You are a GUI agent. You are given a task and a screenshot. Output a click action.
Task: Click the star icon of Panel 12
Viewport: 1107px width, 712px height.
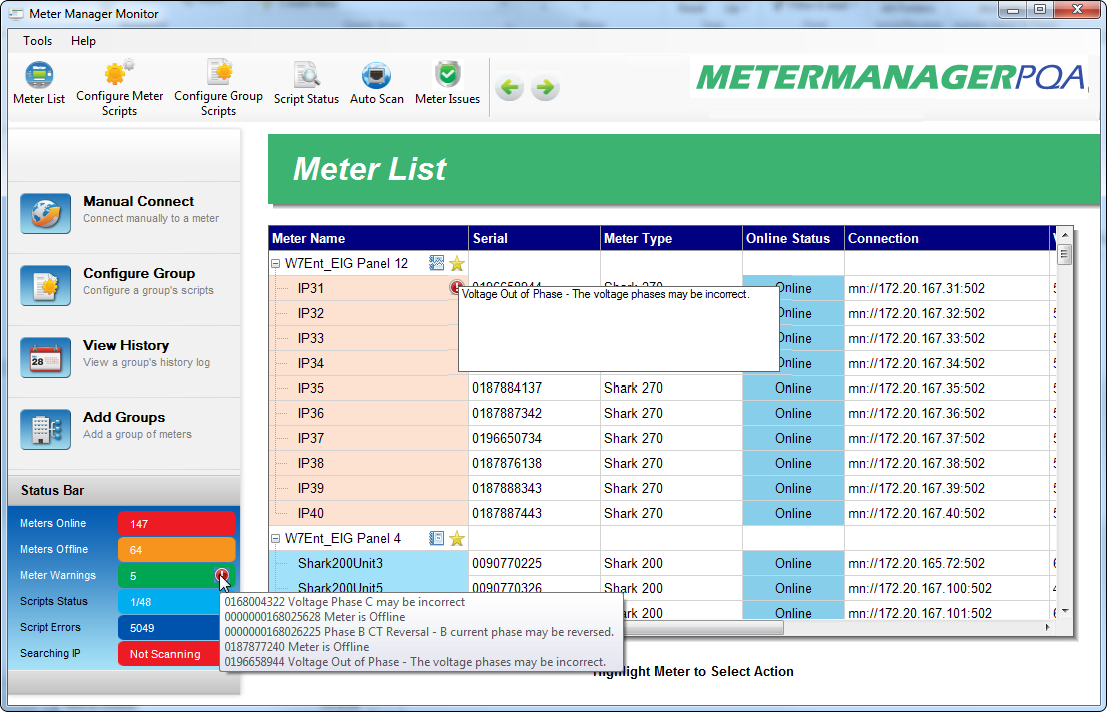457,263
